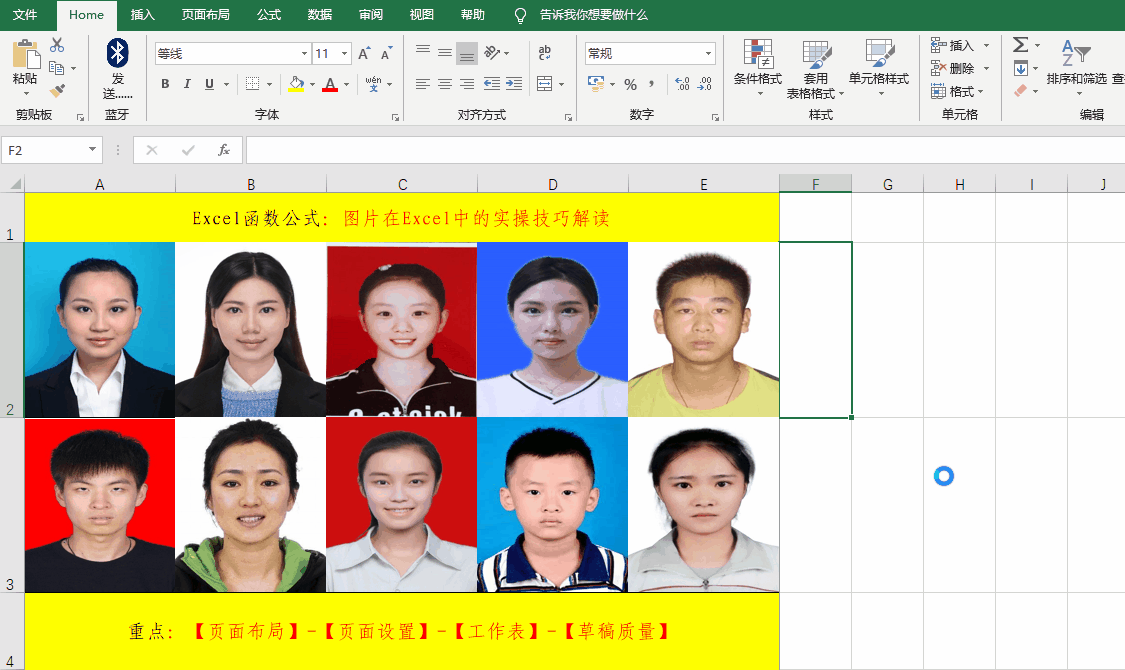The width and height of the screenshot is (1125, 670).
Task: Click the Copy icon
Action: [56, 67]
